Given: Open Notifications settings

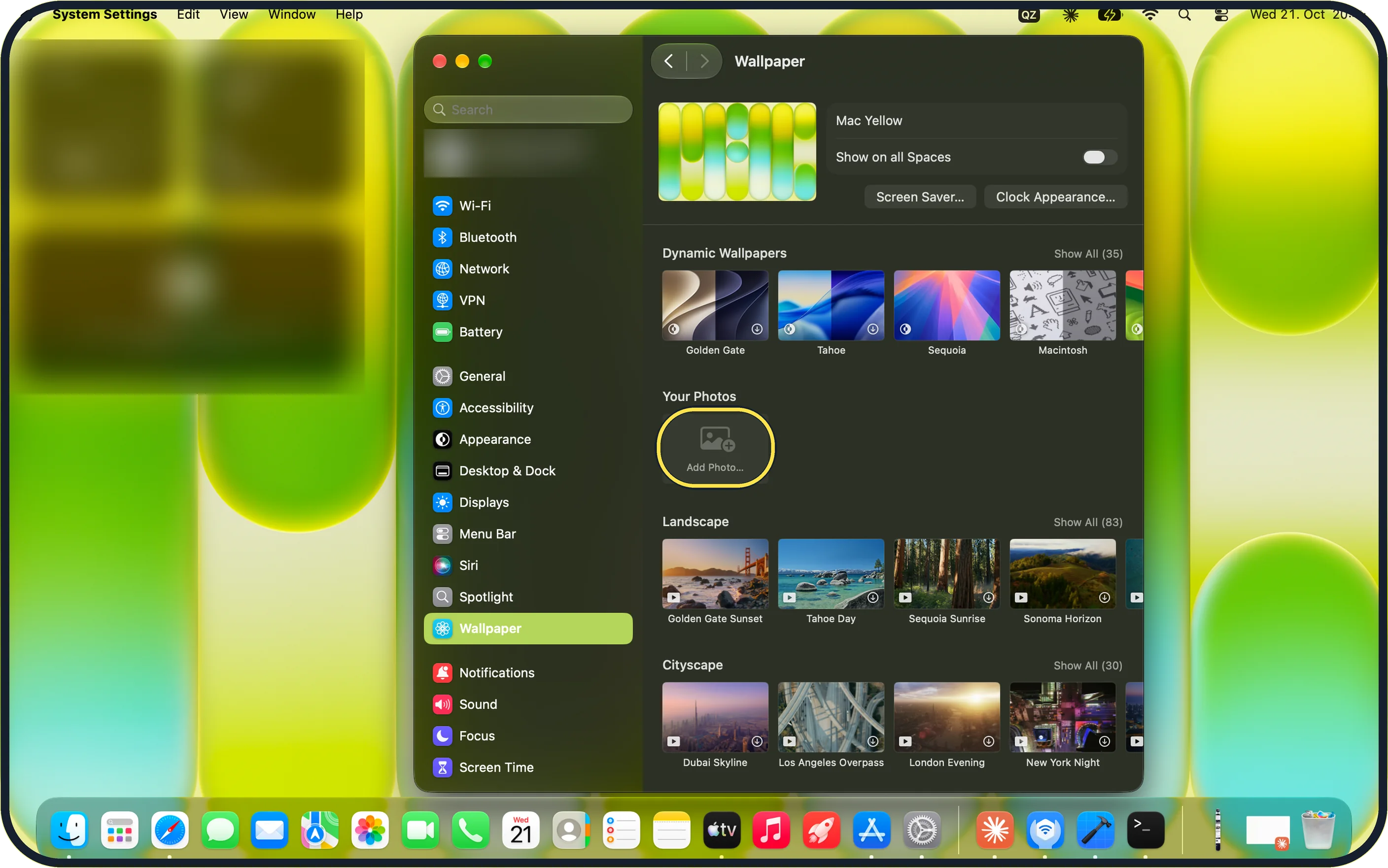Looking at the screenshot, I should point(528,673).
